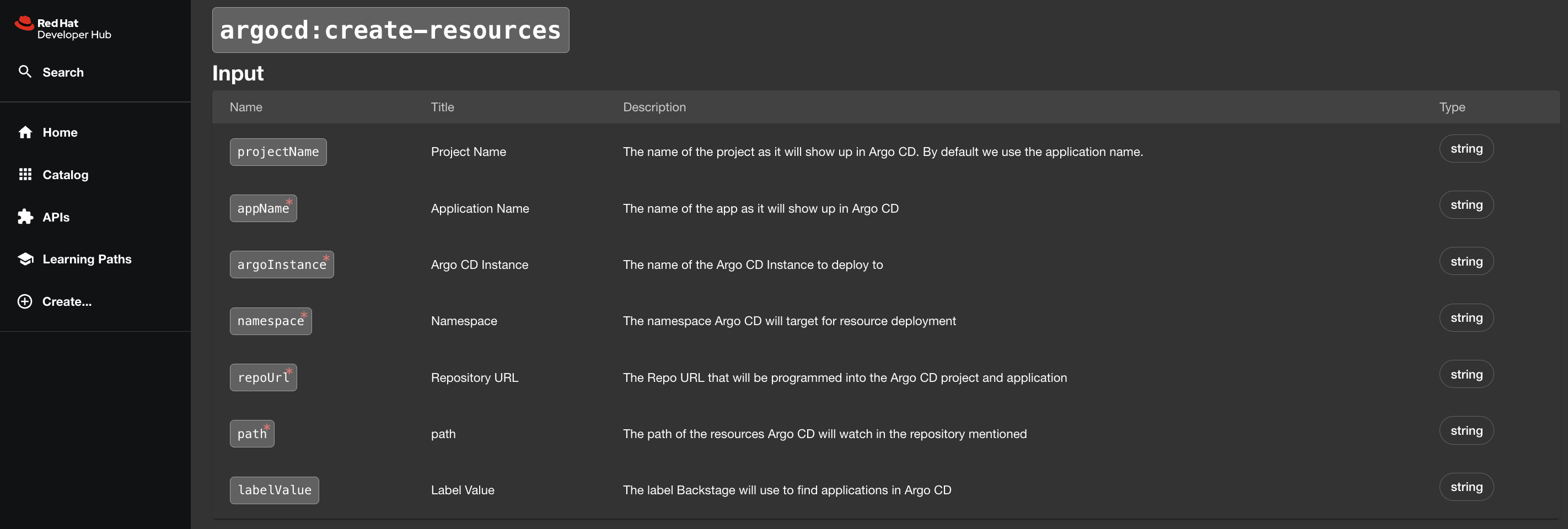Viewport: 1568px width, 529px height.
Task: Click the argocd:create-resources action heading
Action: pos(390,30)
